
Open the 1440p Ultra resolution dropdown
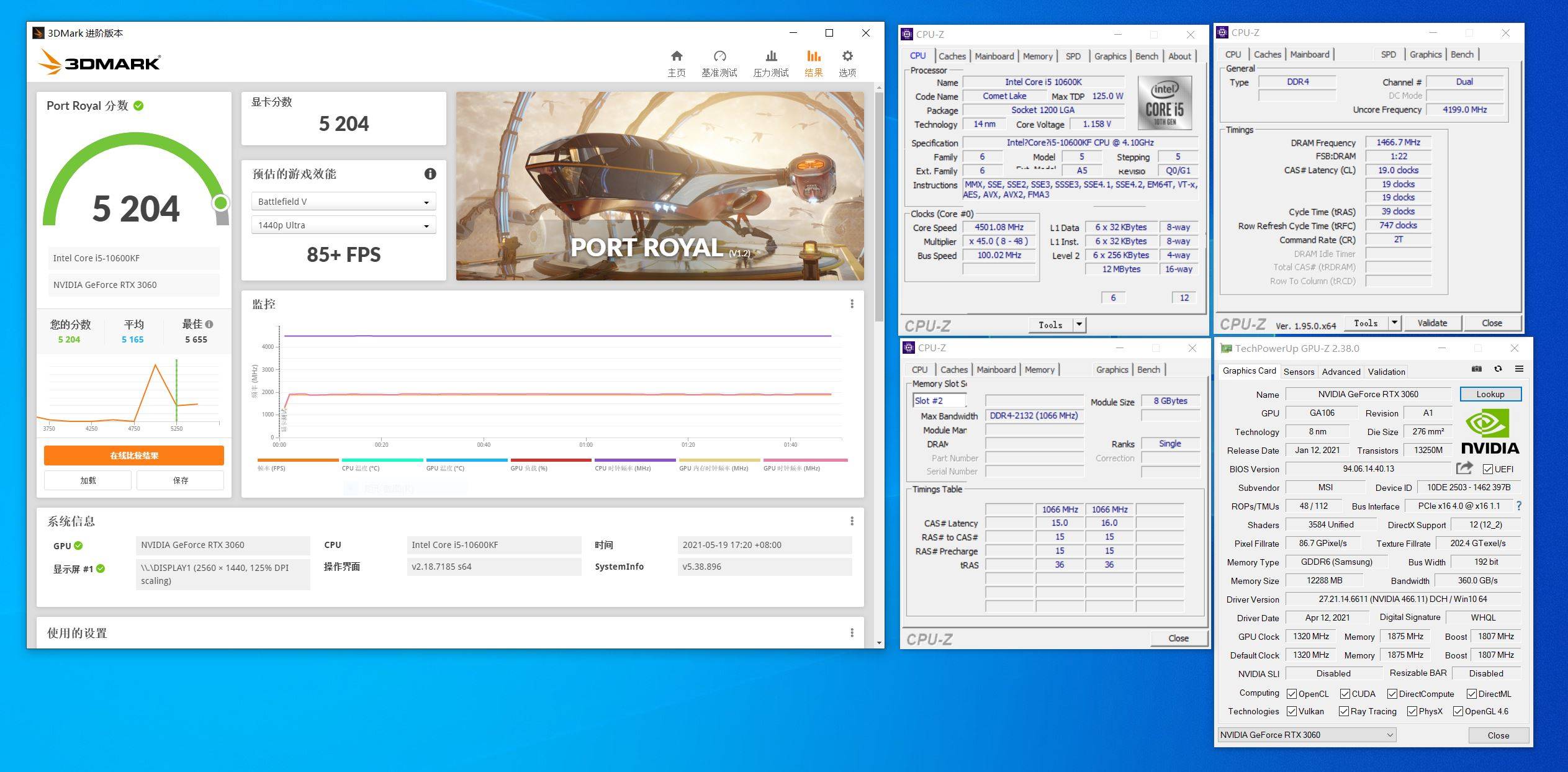coord(344,225)
